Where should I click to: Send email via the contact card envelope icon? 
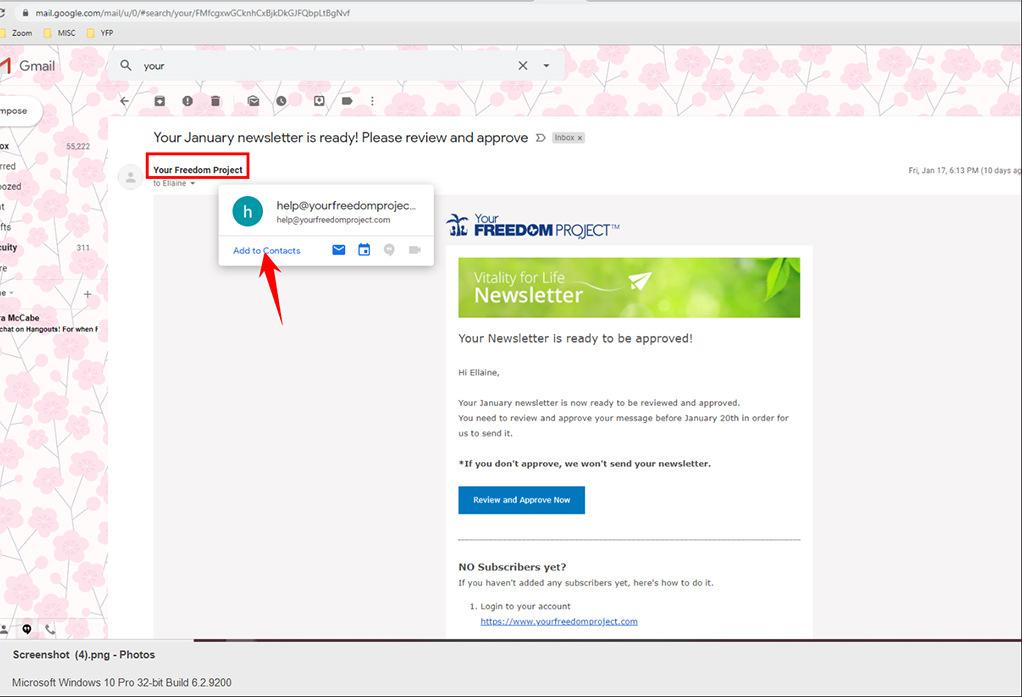[338, 250]
